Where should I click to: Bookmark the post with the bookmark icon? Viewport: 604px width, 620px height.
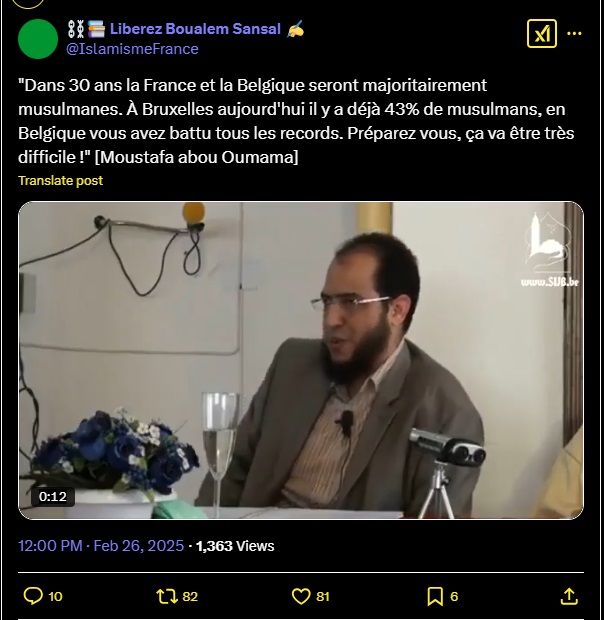tap(435, 596)
